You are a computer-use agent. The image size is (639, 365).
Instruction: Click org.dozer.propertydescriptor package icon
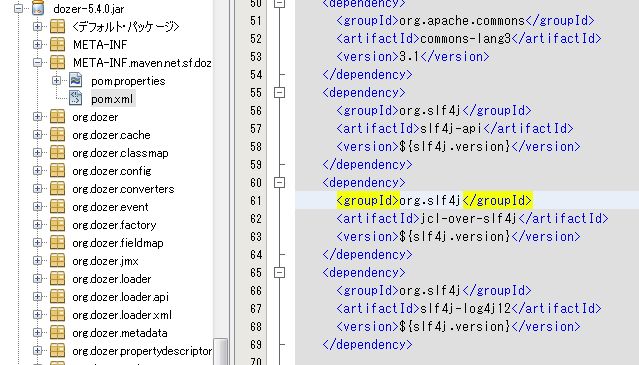click(x=57, y=350)
